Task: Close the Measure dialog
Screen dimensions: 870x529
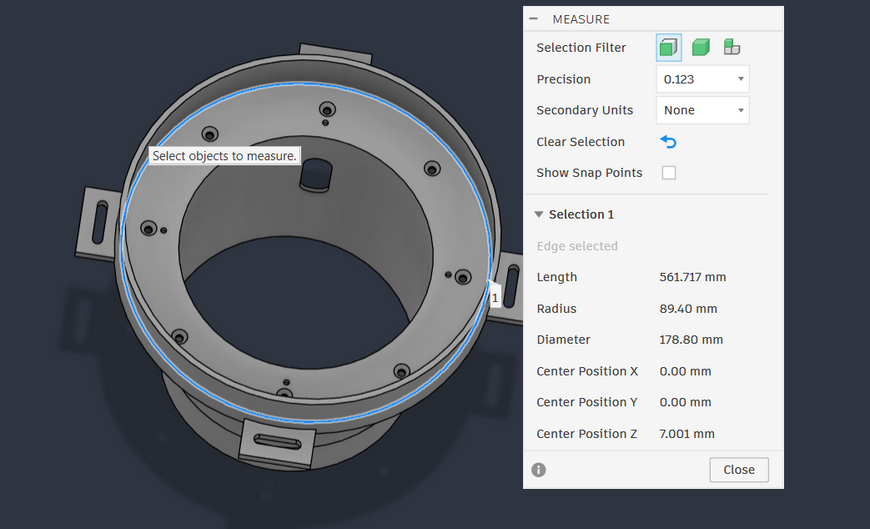Action: tap(739, 470)
